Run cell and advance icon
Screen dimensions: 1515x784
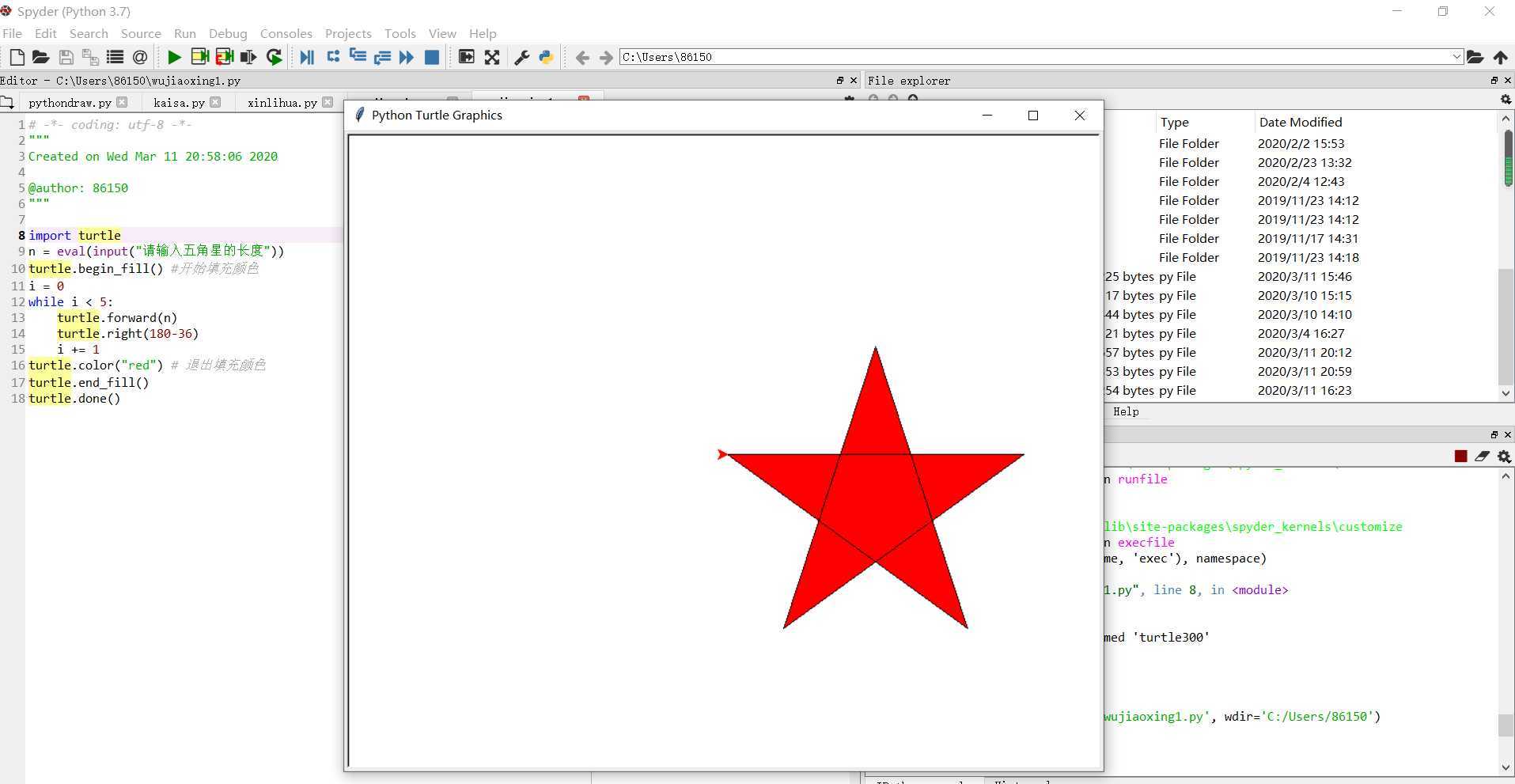(225, 57)
